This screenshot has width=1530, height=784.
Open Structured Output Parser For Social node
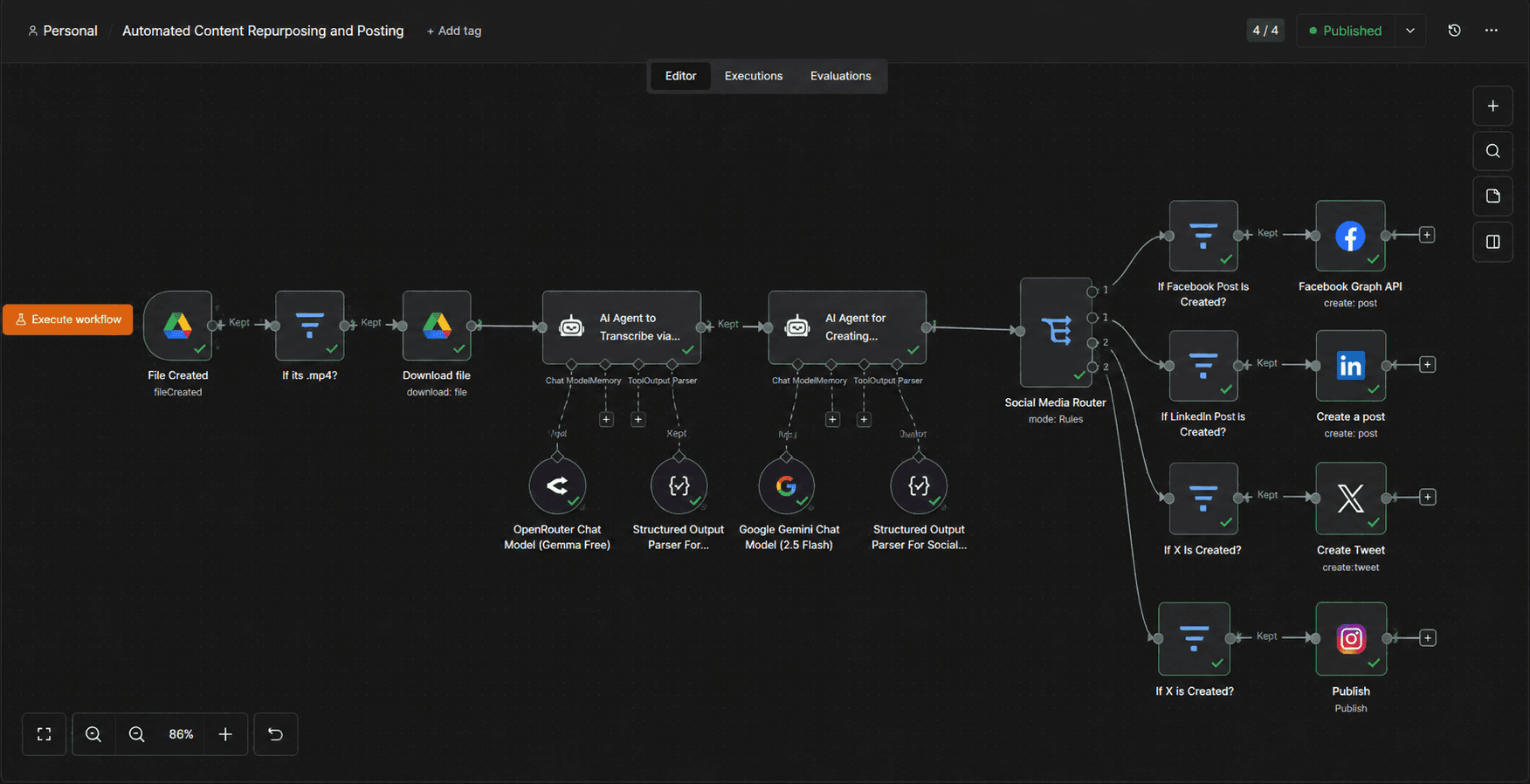[919, 485]
